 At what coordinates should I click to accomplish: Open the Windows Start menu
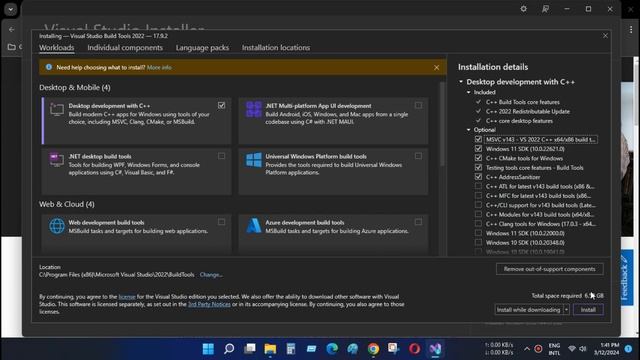(x=208, y=349)
